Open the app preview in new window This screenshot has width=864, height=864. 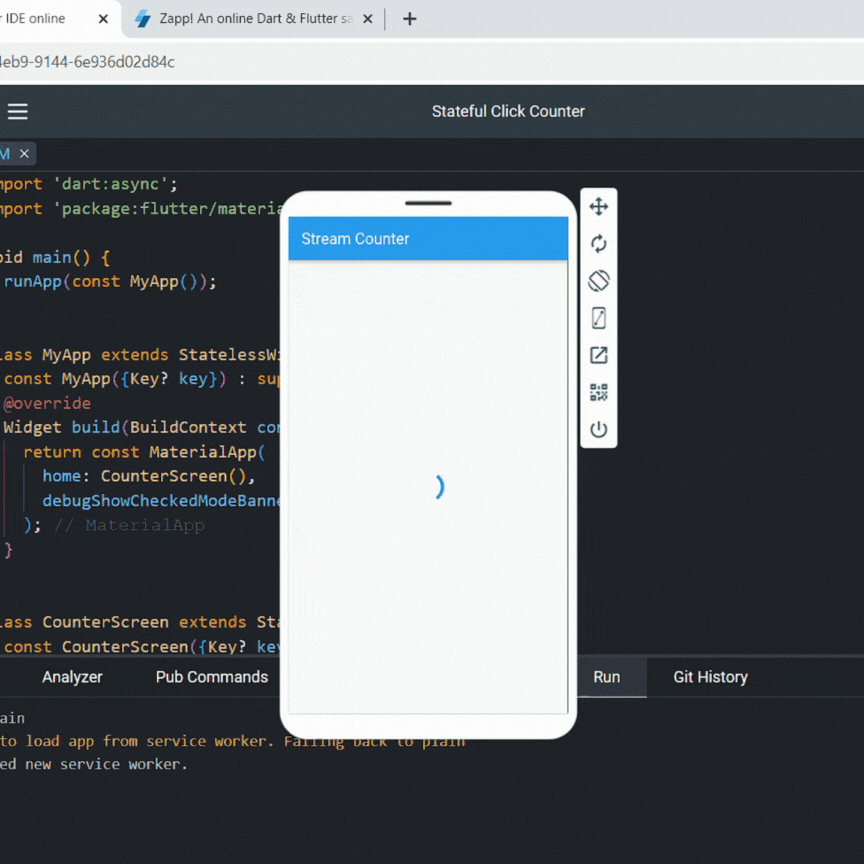pos(598,355)
